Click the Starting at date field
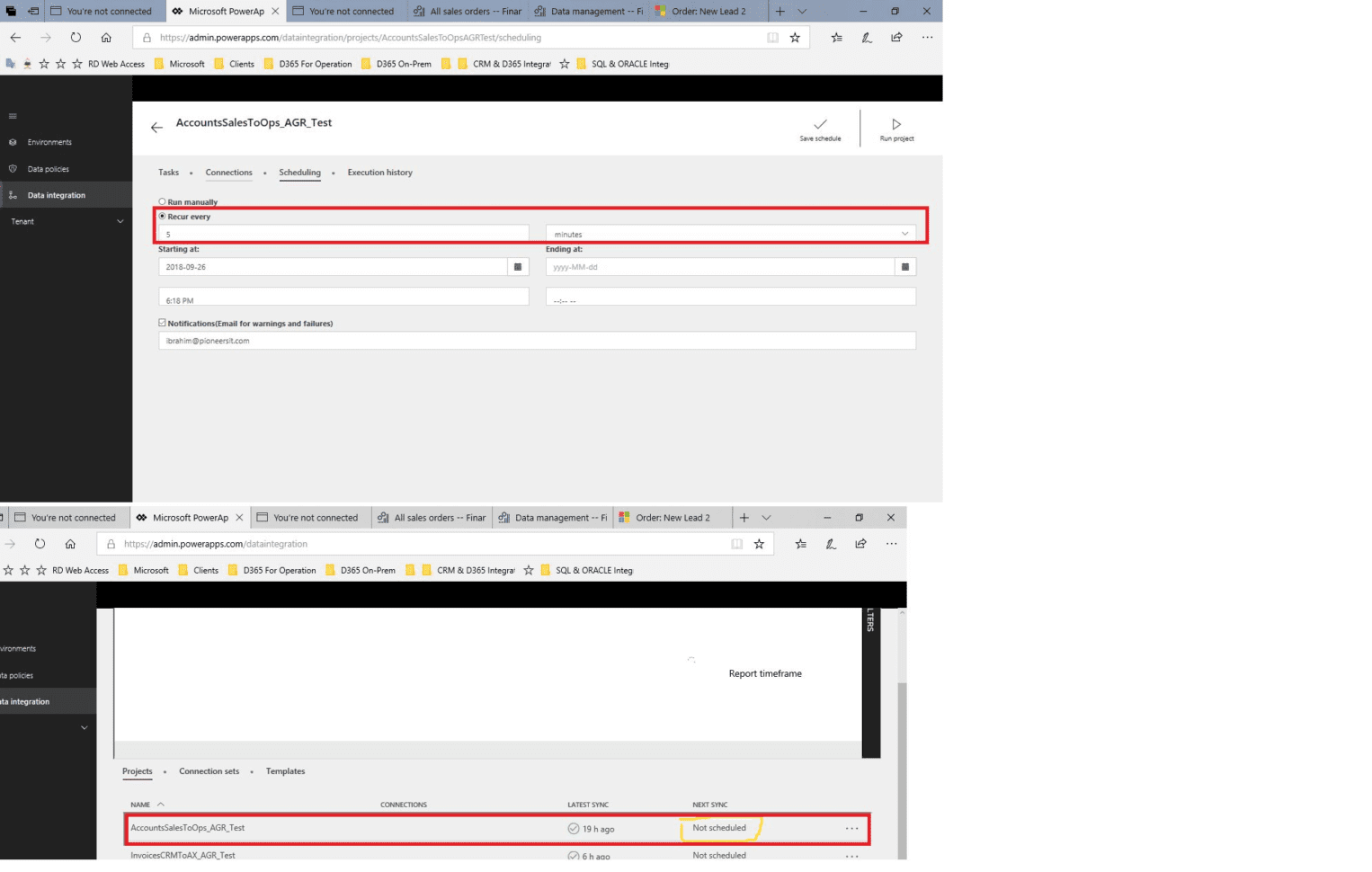Viewport: 1372px width, 872px height. (x=333, y=267)
